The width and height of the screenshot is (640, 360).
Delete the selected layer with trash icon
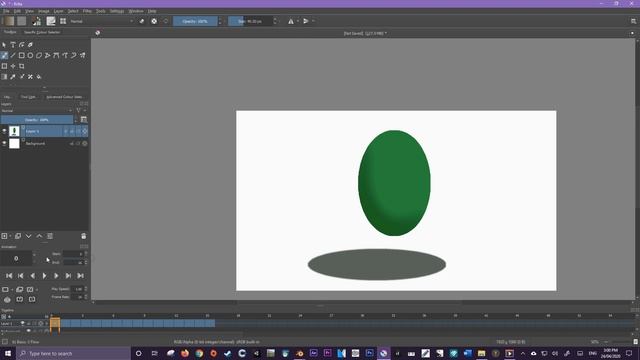(83, 236)
